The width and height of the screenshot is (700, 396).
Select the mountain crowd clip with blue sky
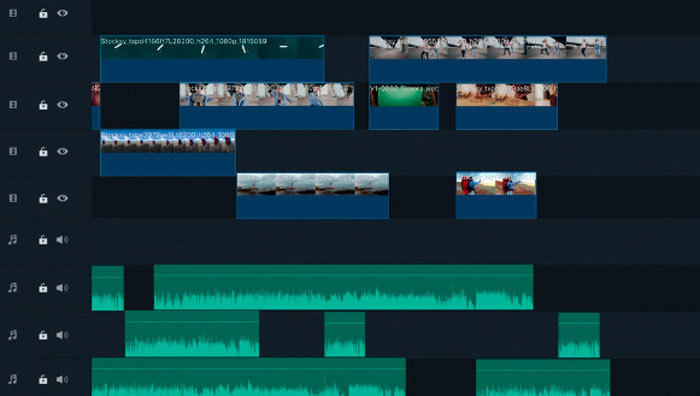tap(168, 153)
